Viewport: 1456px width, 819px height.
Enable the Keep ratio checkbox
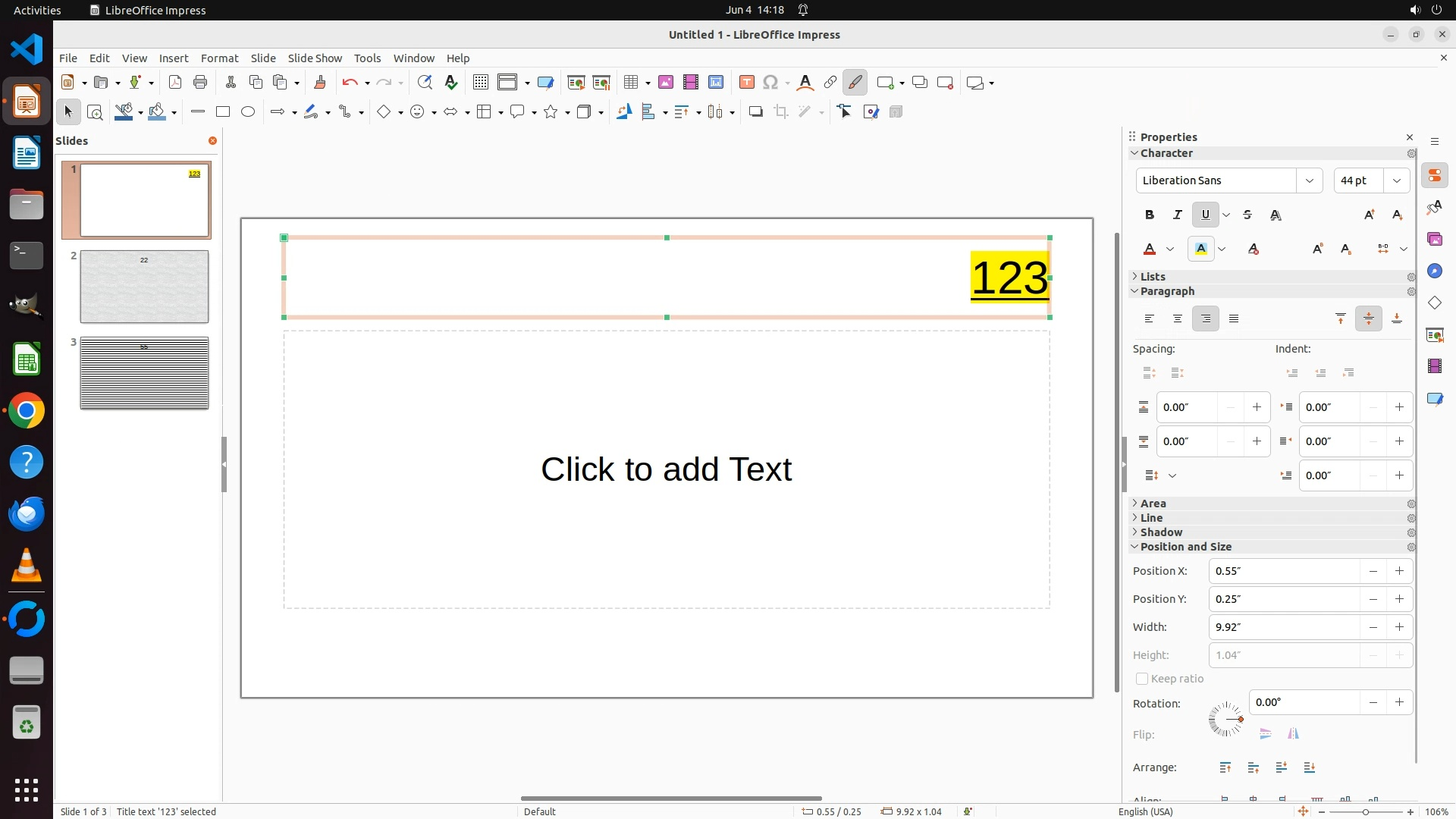pos(1141,679)
